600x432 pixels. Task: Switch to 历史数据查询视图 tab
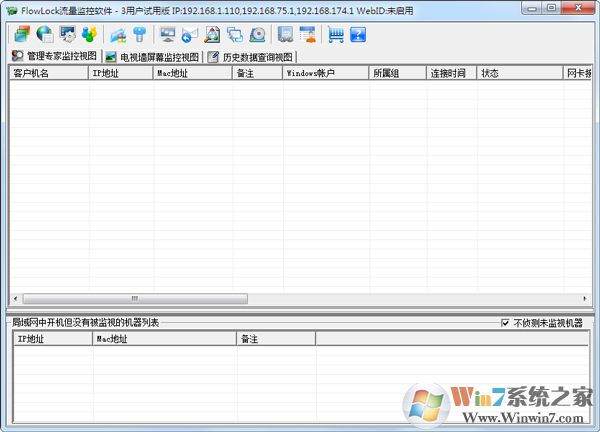(250, 57)
